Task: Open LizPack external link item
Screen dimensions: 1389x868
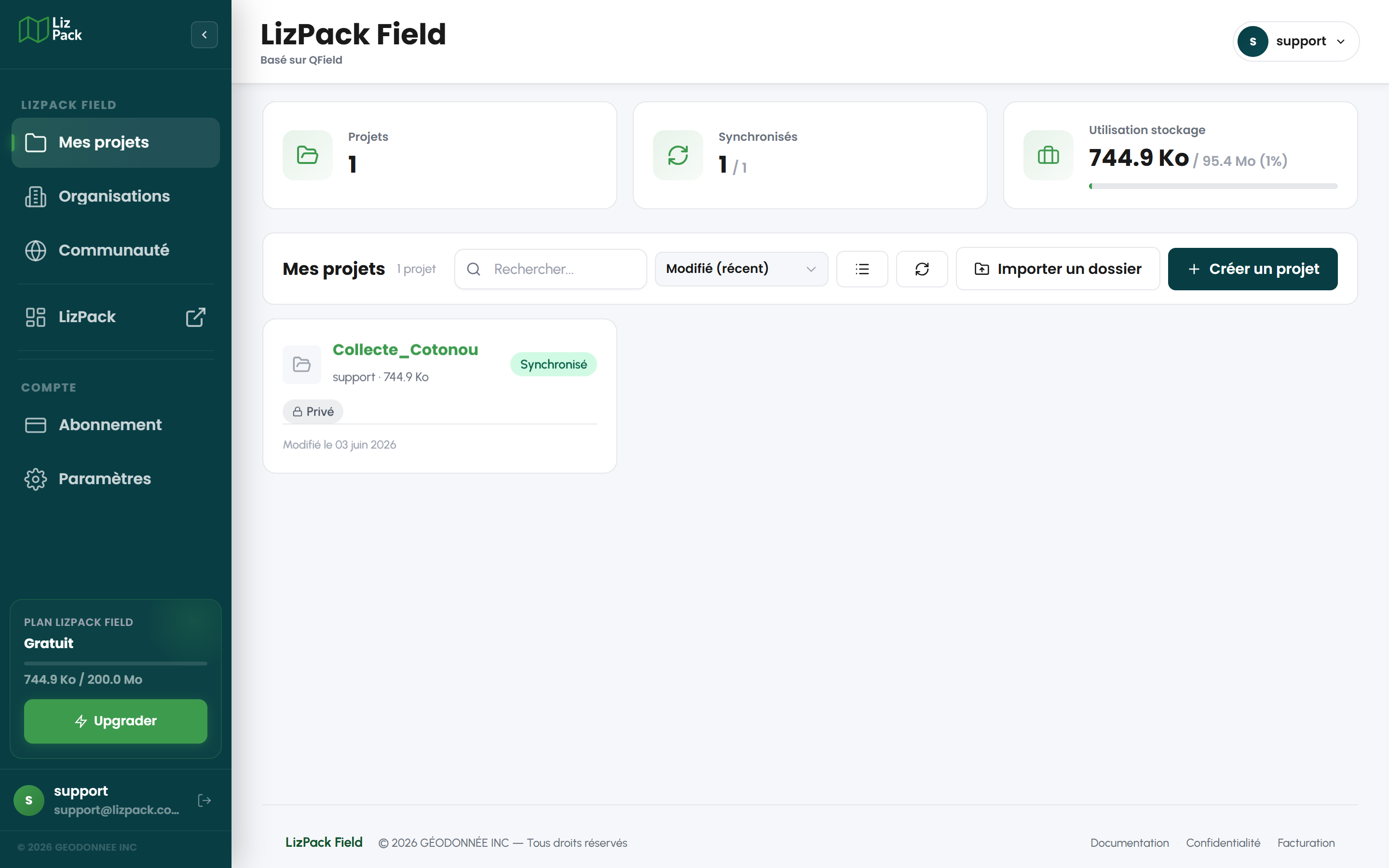Action: click(115, 317)
